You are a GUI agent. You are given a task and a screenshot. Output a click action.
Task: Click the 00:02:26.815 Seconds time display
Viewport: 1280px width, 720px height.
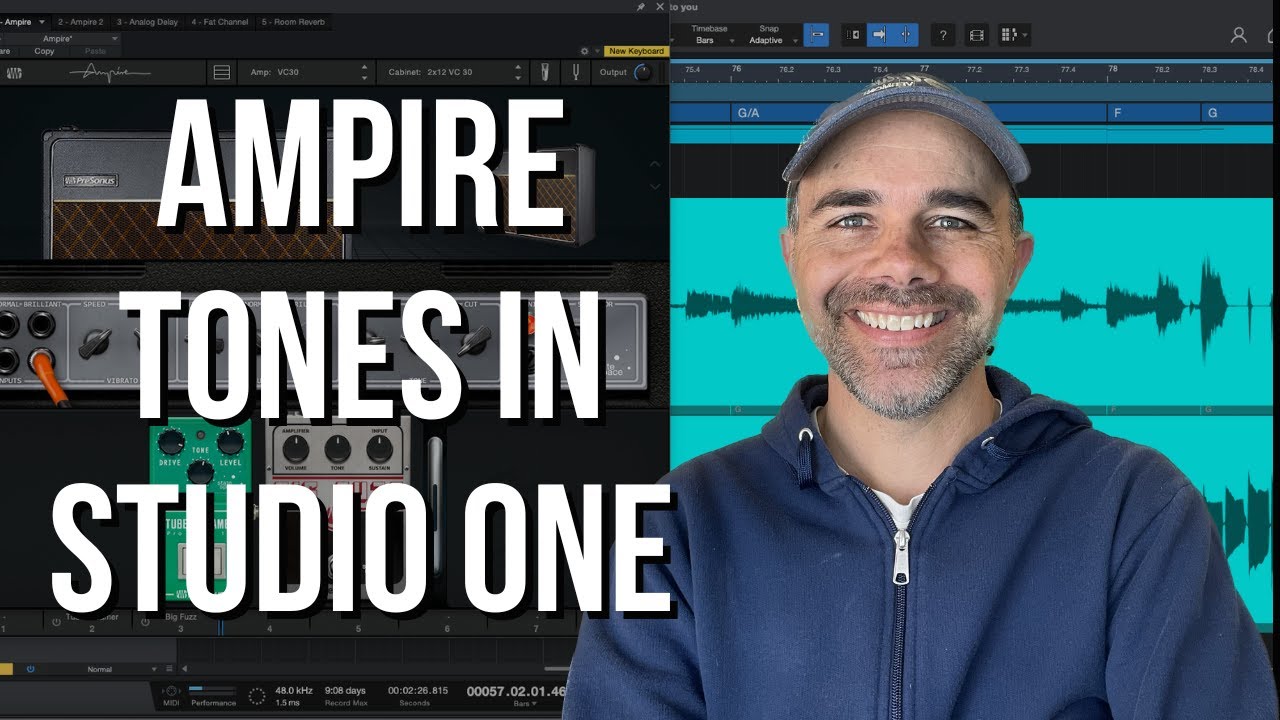coord(418,690)
